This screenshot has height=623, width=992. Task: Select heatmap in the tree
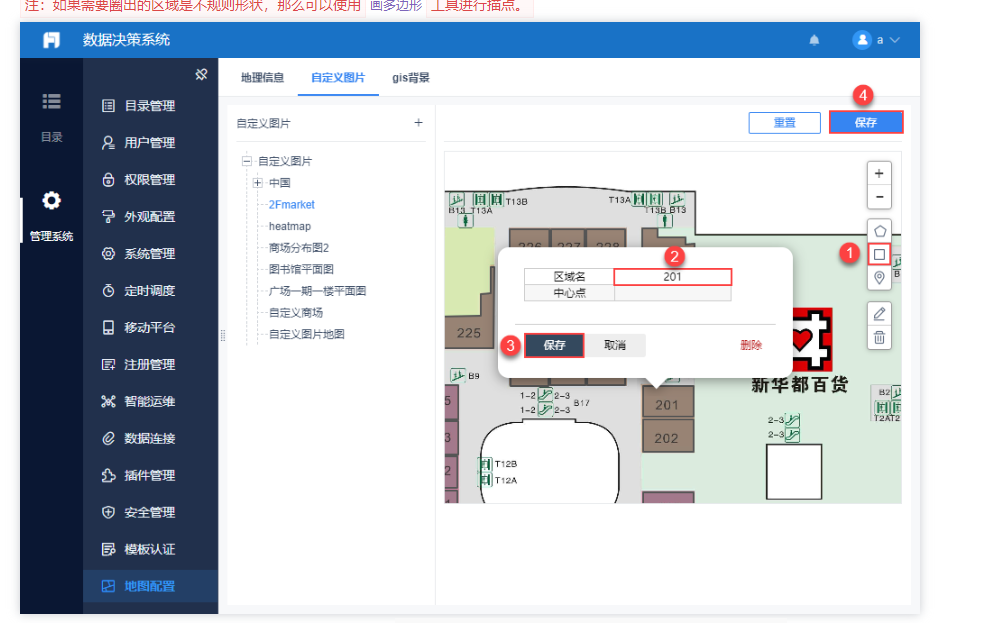[290, 226]
